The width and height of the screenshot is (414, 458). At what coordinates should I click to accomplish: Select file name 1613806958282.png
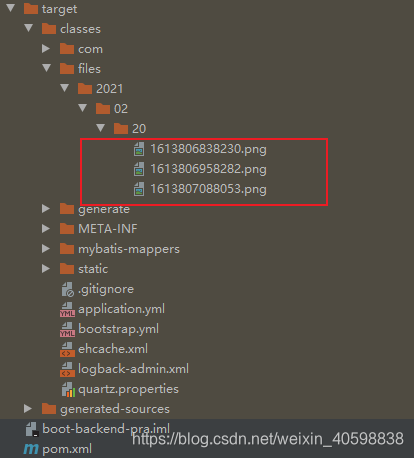[208, 169]
